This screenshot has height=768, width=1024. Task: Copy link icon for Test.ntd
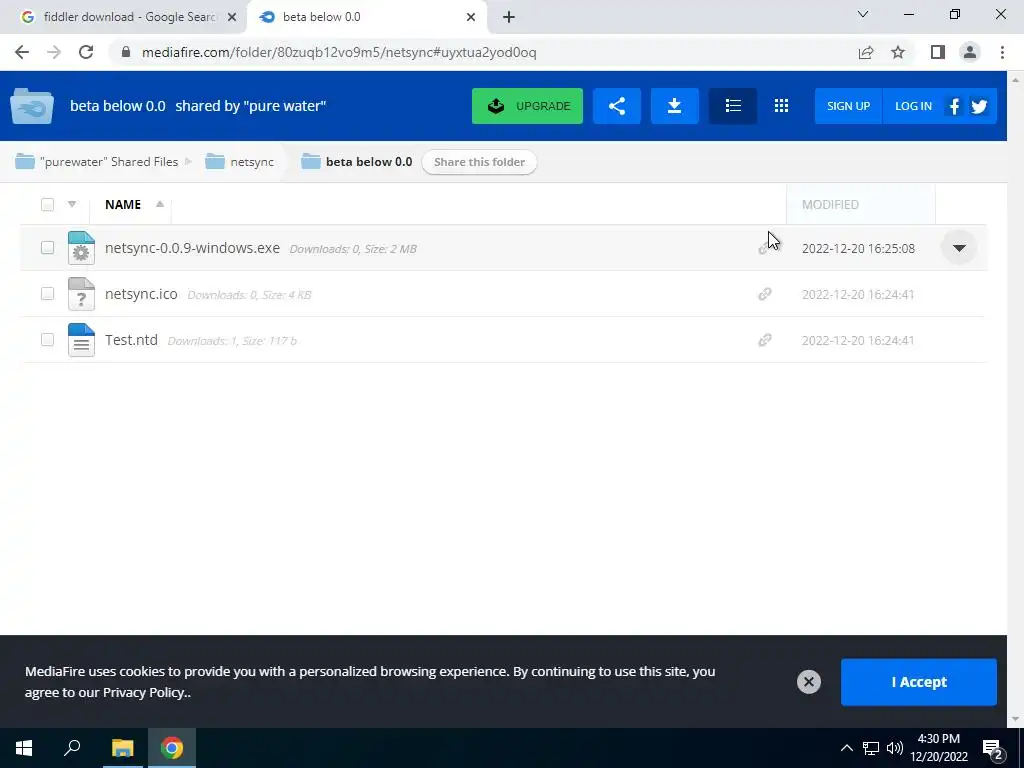[x=764, y=340]
